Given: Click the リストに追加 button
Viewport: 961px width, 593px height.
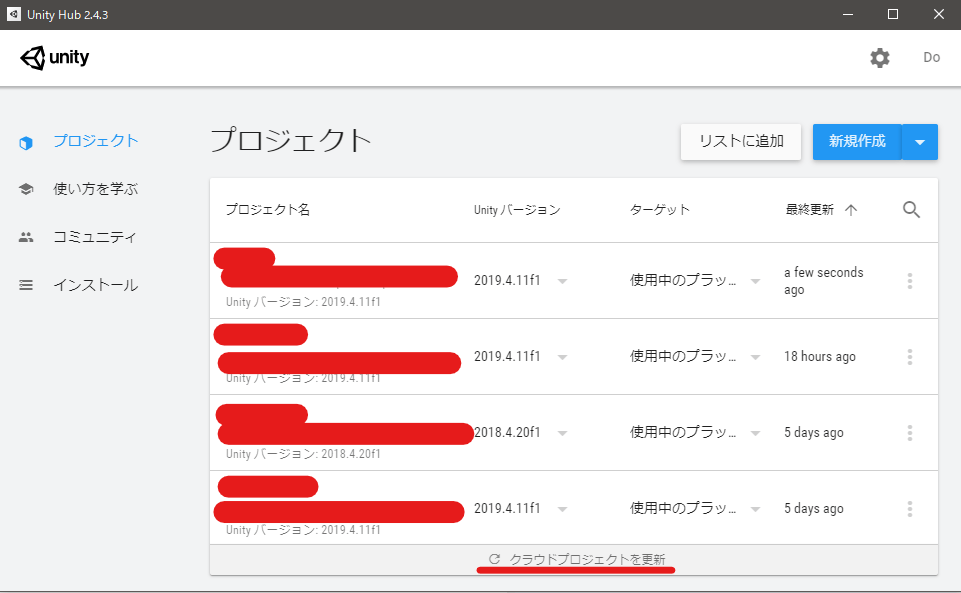Looking at the screenshot, I should point(740,142).
